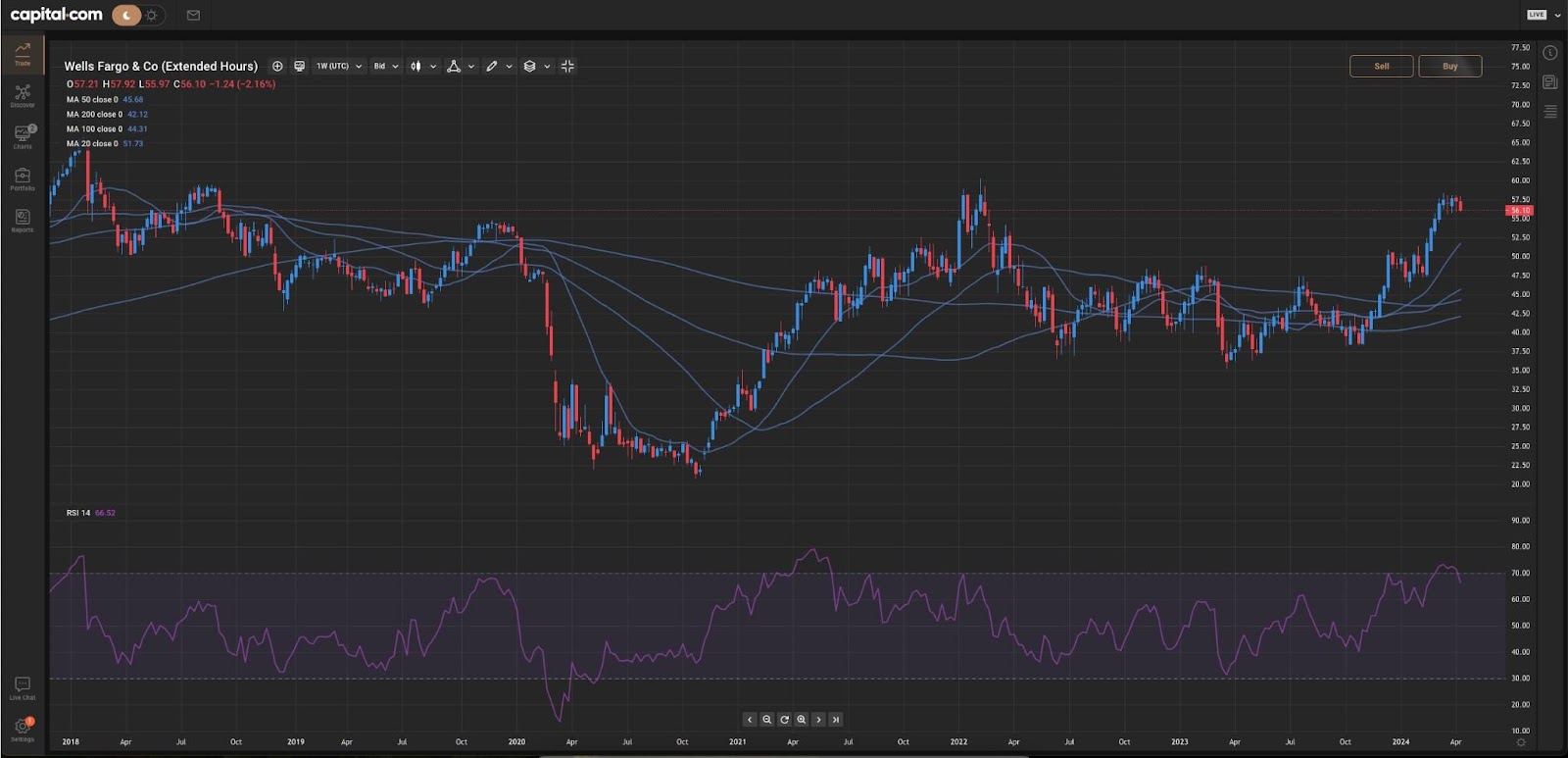Click the MA 100 close 0 indicator label
This screenshot has width=1568, height=758.
tap(94, 128)
